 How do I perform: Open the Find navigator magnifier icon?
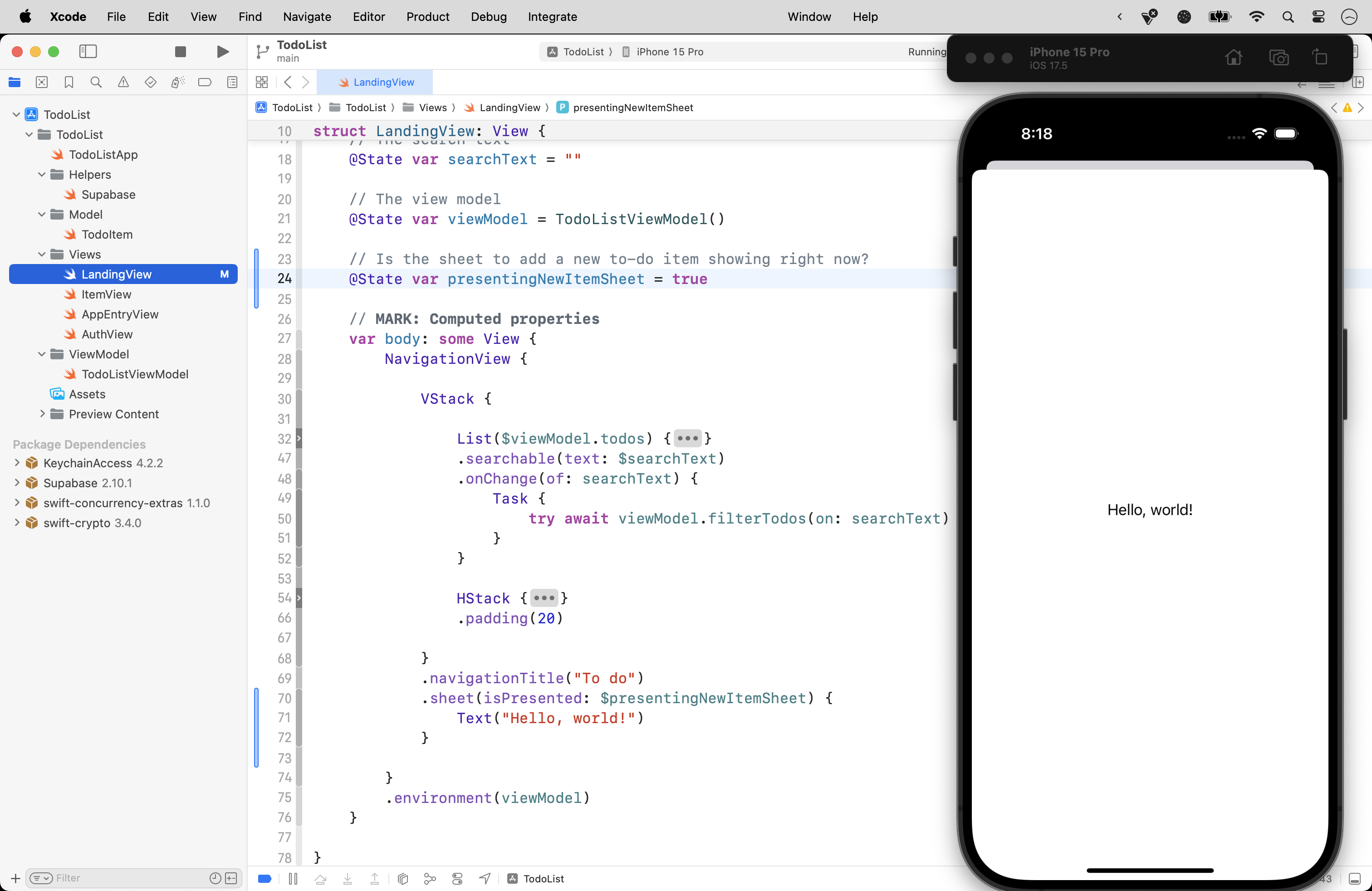coord(96,83)
